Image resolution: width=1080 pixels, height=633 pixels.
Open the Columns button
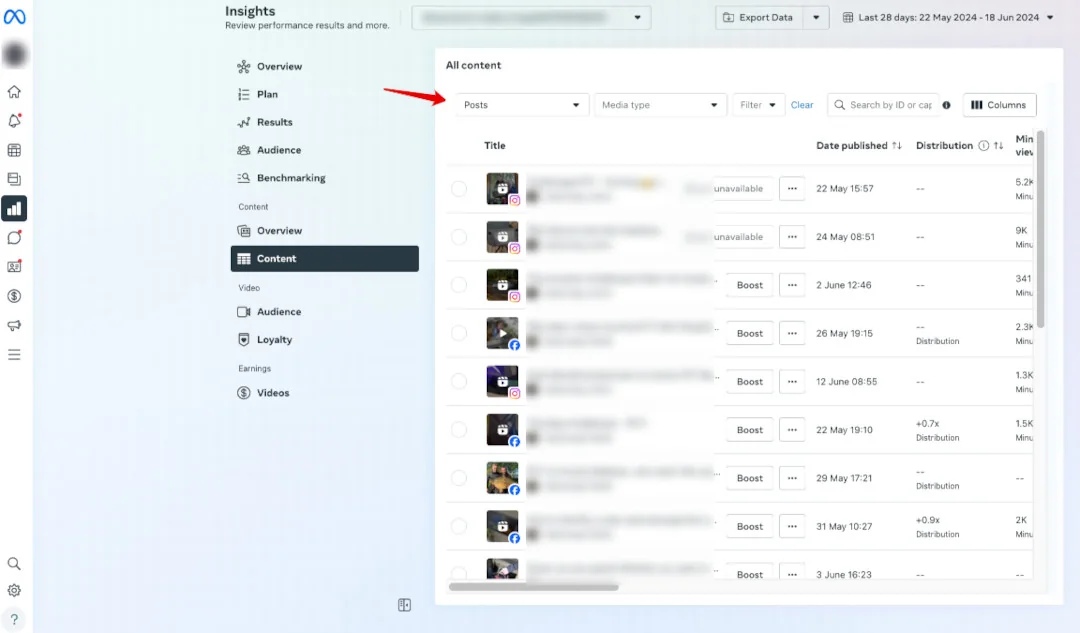[x=999, y=105]
